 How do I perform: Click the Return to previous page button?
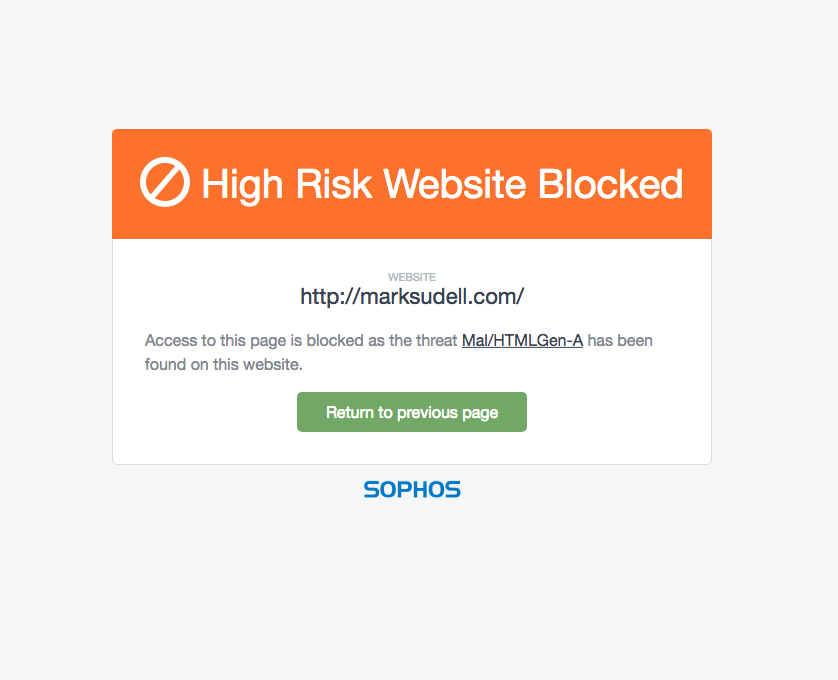coord(412,412)
